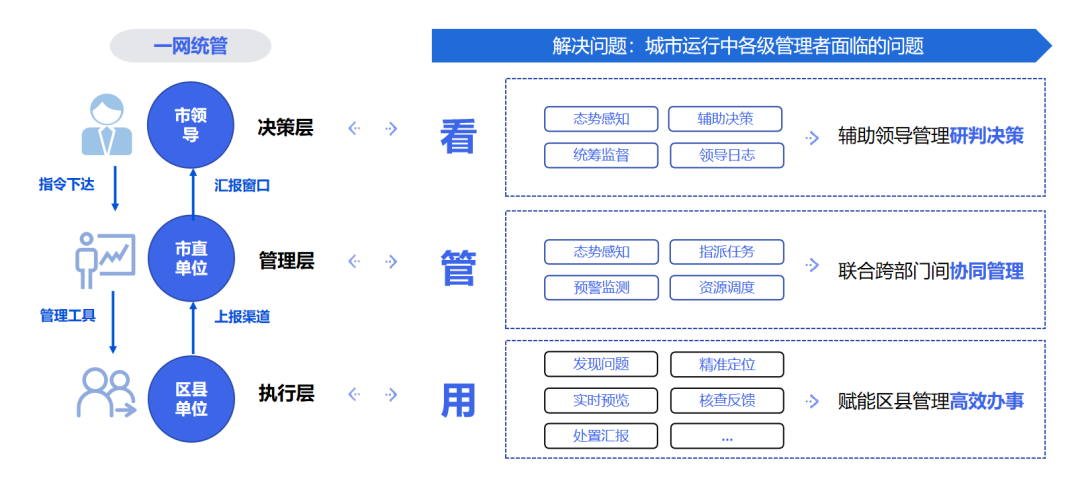Choose the 预警监测 box
The image size is (1080, 489).
(601, 288)
